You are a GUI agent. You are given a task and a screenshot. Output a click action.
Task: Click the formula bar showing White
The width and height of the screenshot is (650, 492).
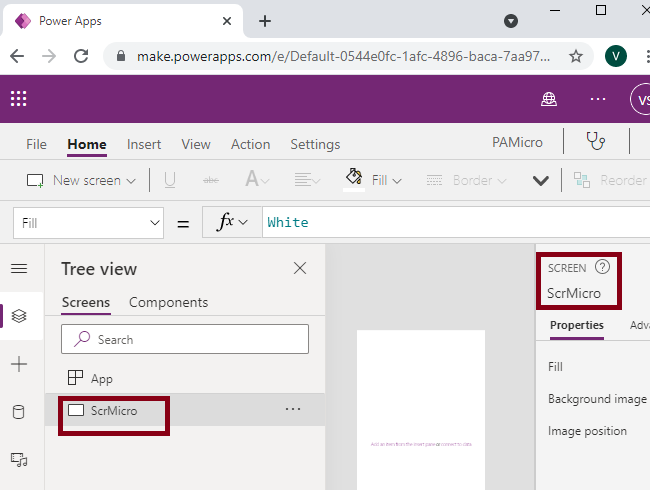click(456, 223)
